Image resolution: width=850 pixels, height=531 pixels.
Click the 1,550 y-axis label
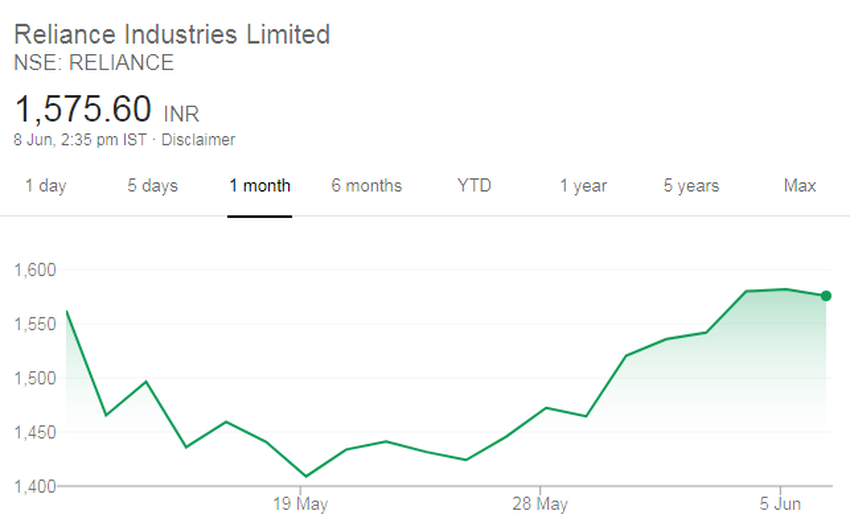click(x=35, y=324)
